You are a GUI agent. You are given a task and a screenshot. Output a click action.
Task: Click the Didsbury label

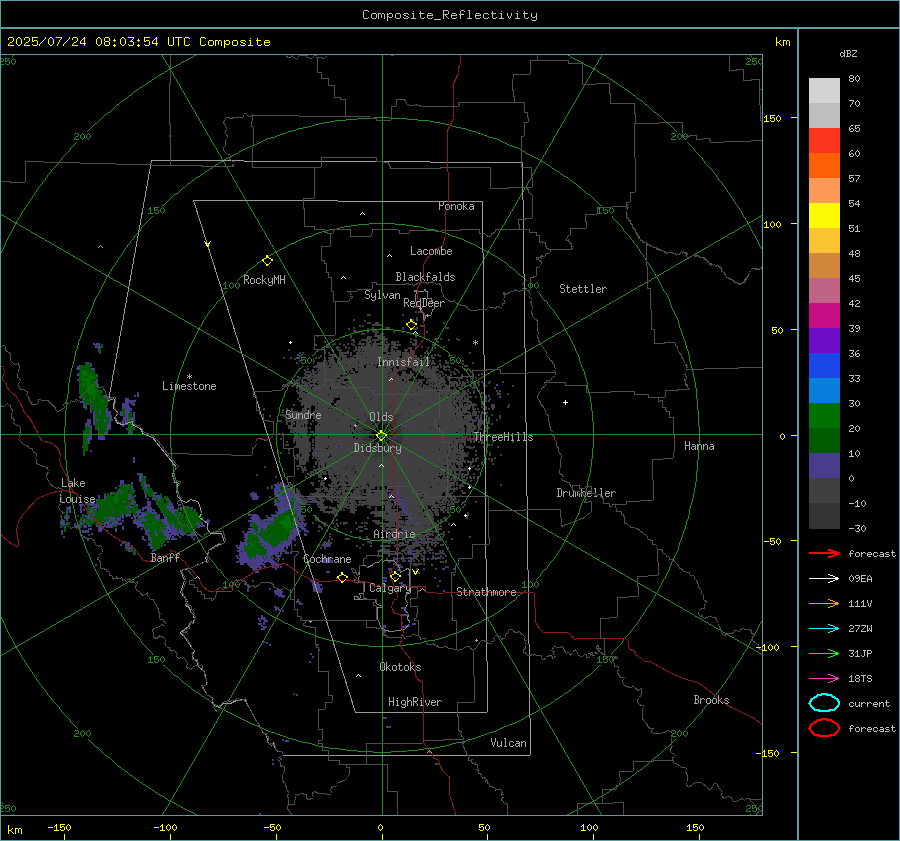click(377, 448)
